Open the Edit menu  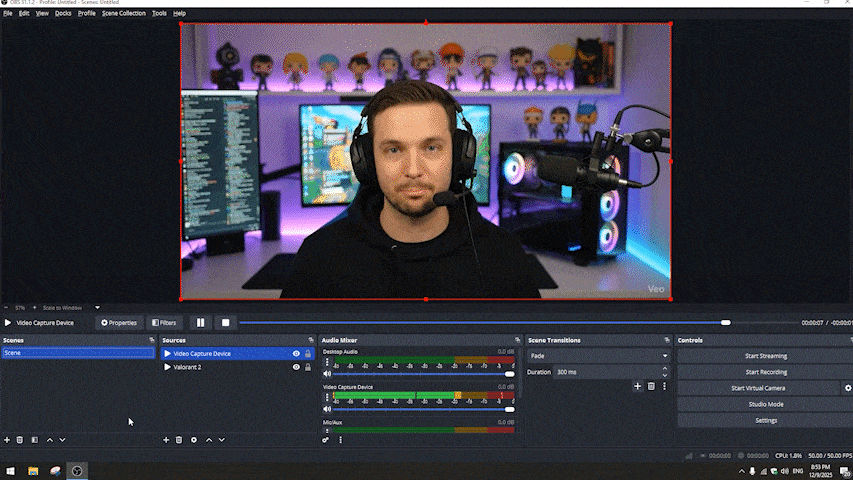(24, 13)
